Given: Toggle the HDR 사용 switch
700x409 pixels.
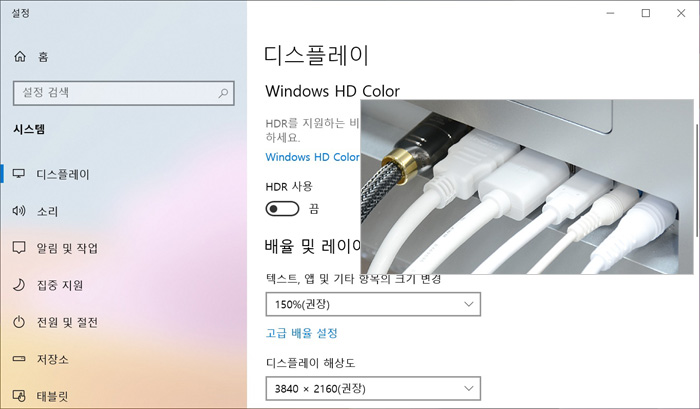Looking at the screenshot, I should point(282,209).
